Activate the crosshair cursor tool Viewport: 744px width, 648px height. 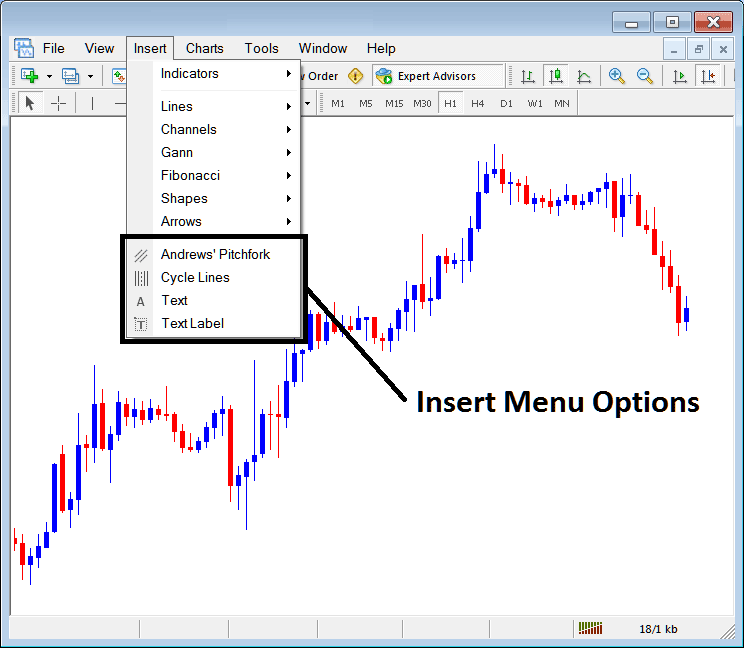(58, 103)
